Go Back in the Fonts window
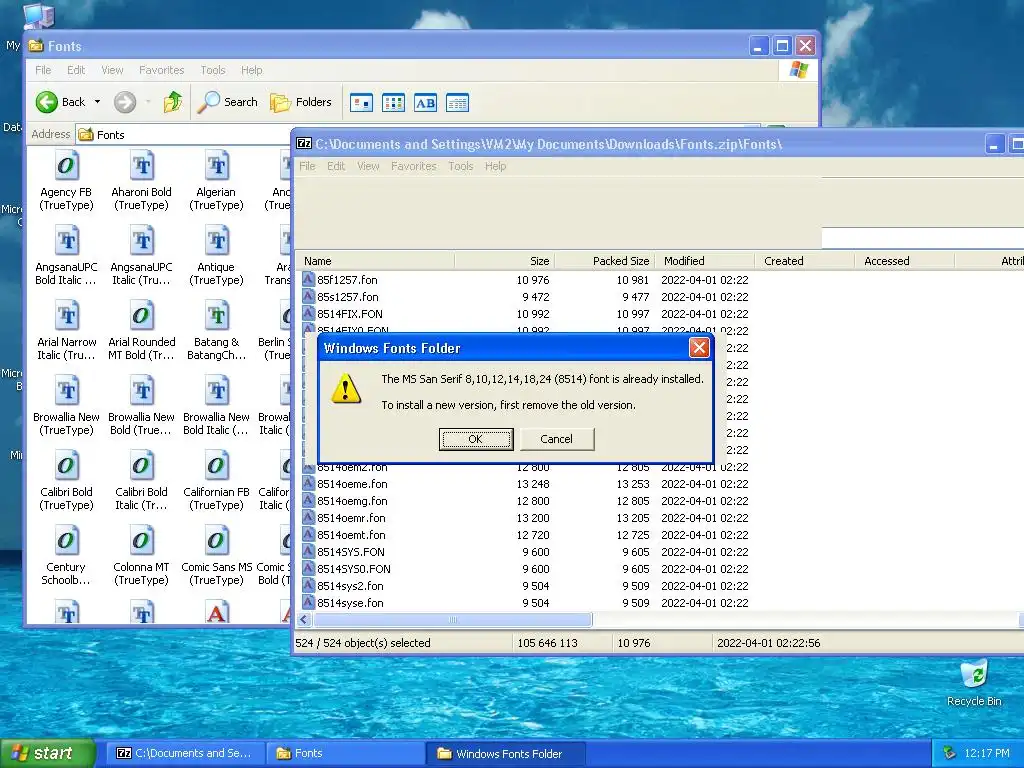The image size is (1024, 768). [61, 102]
